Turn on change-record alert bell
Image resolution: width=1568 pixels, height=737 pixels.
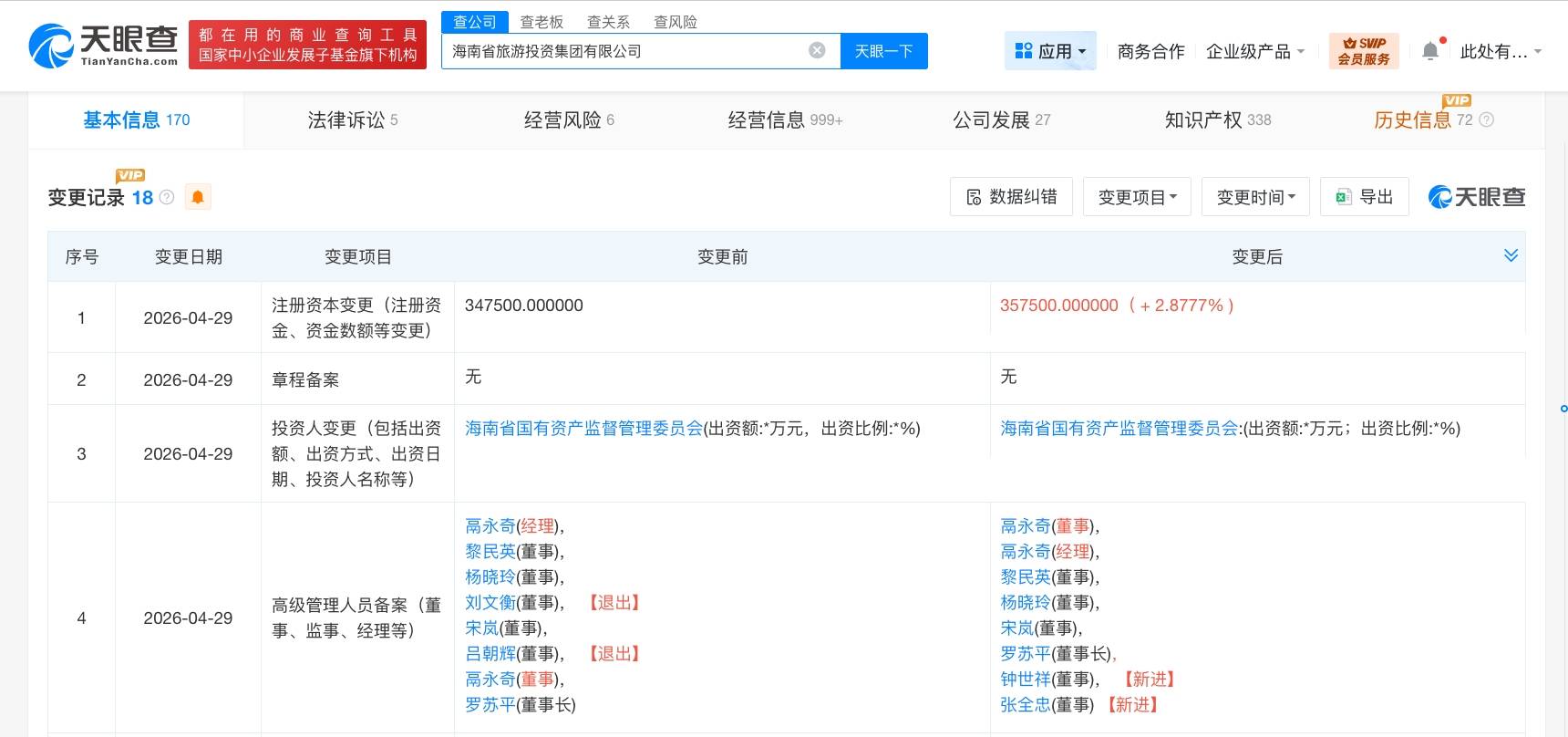click(x=198, y=197)
